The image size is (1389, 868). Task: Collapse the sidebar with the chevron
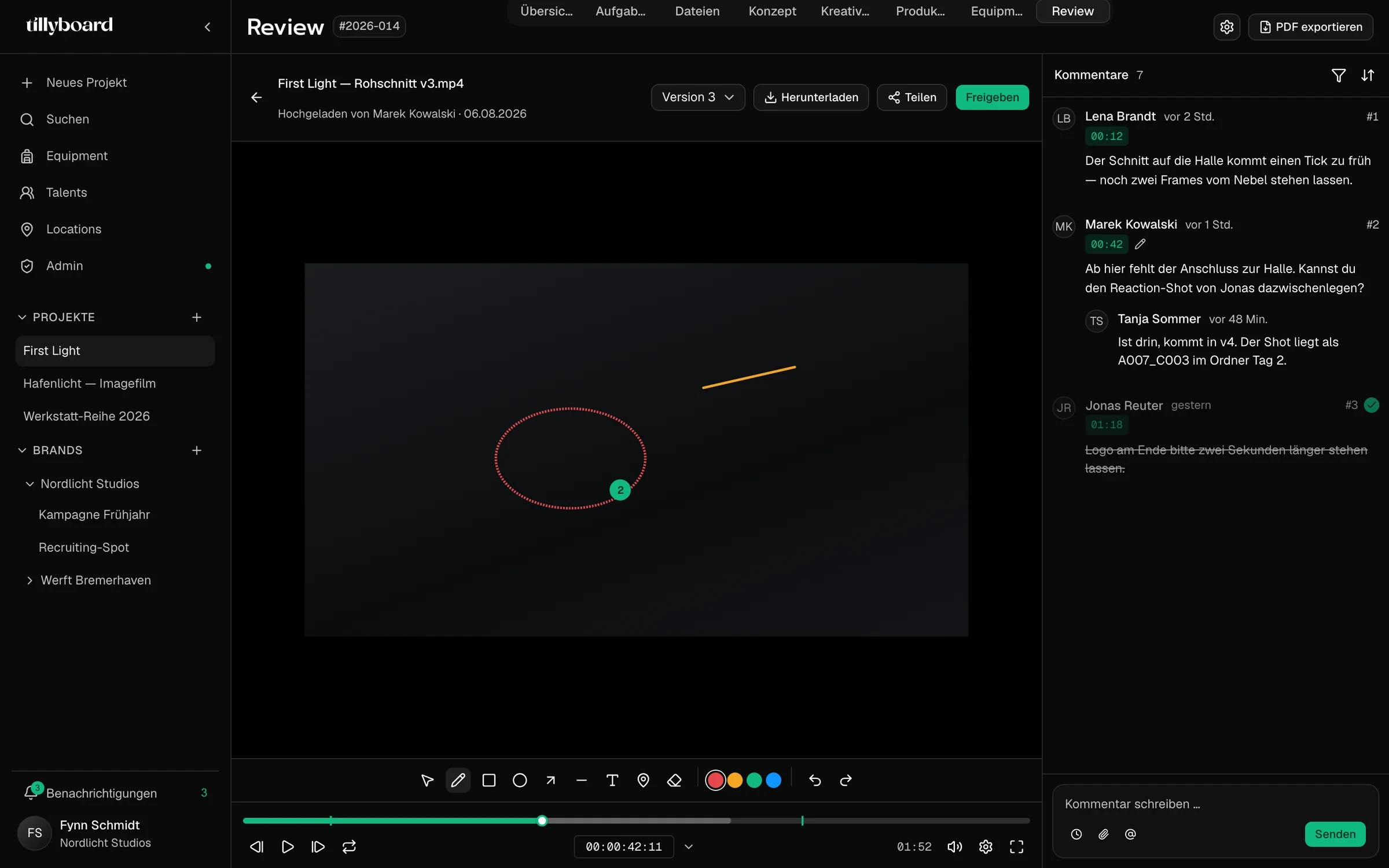[x=208, y=27]
